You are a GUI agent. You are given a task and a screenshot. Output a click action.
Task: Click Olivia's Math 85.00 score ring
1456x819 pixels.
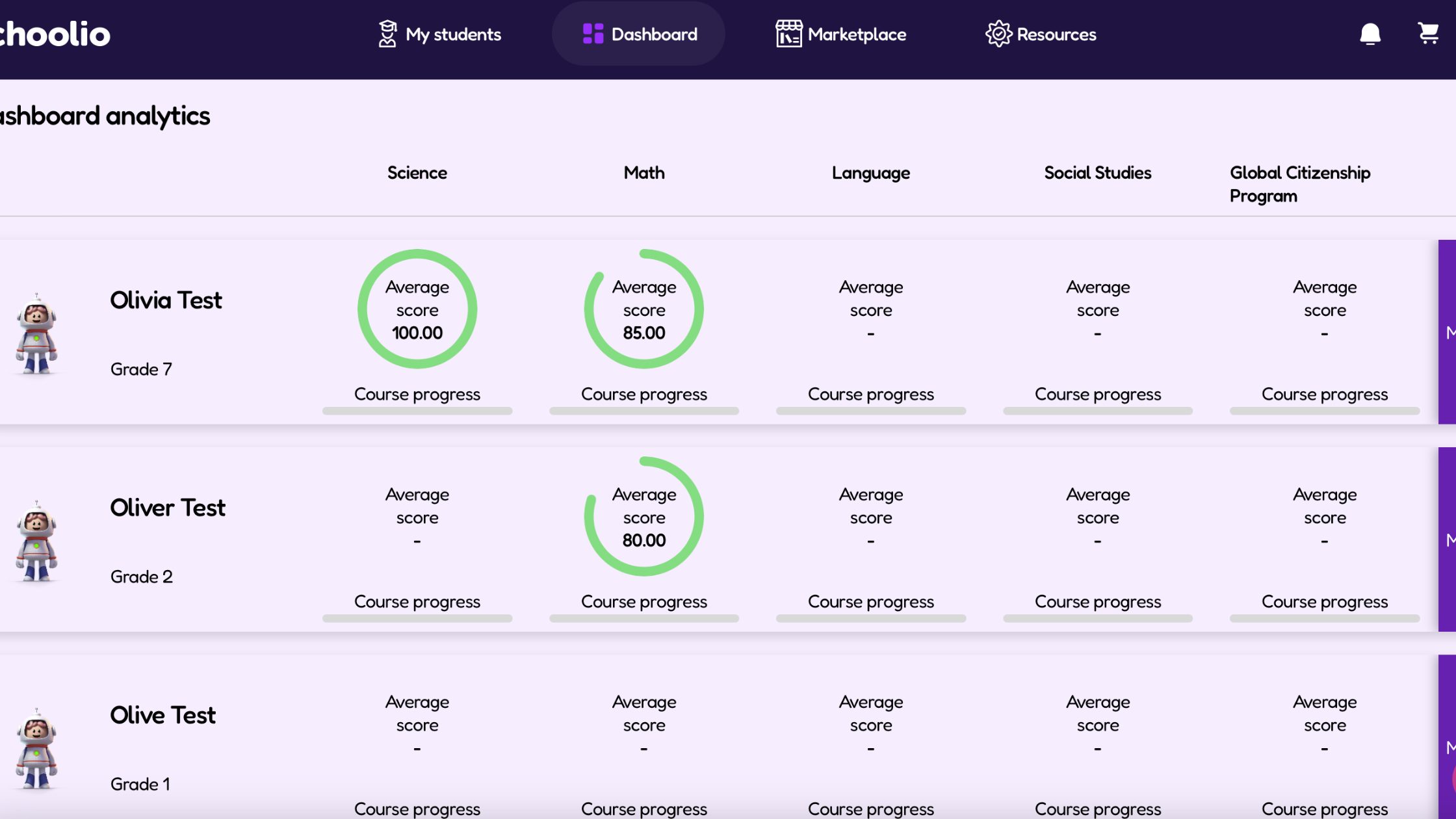[644, 309]
